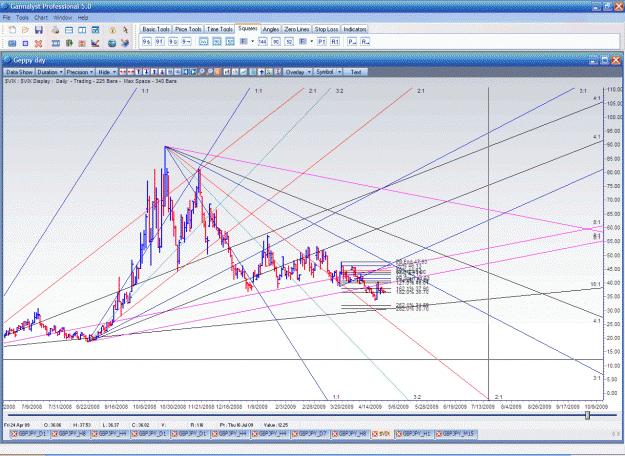This screenshot has width=625, height=456.
Task: Click the globe icon in main toolbar
Action: click(x=112, y=43)
